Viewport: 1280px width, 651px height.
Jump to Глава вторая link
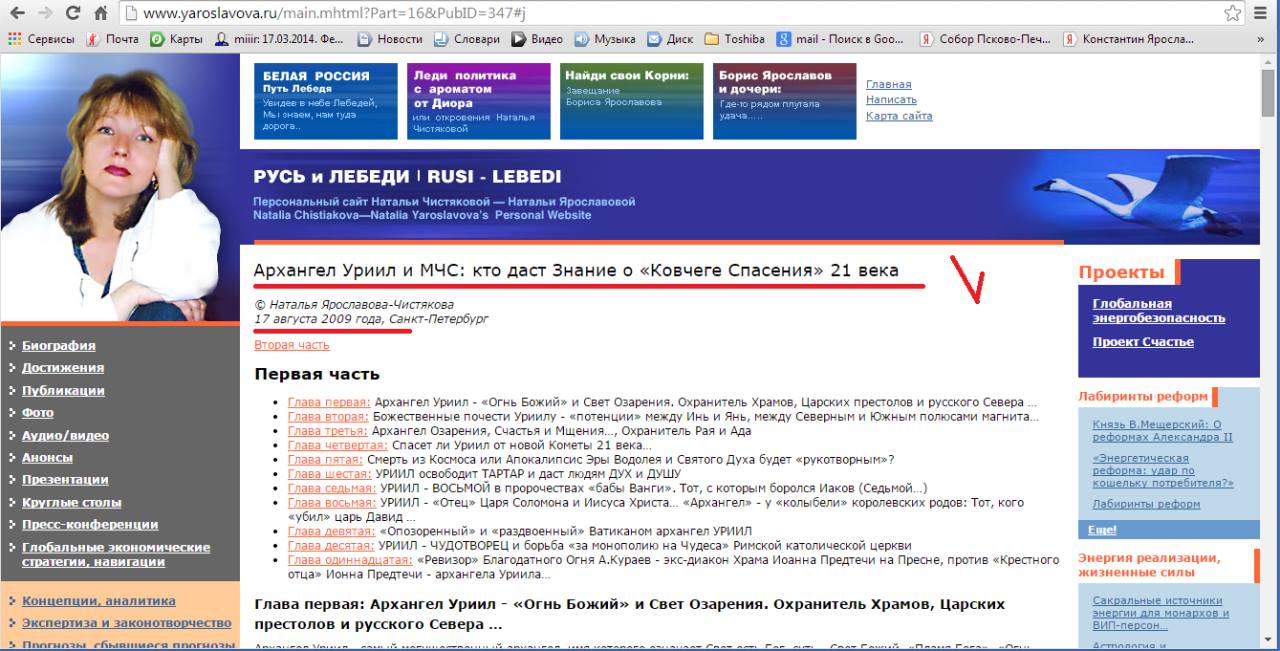pos(327,416)
